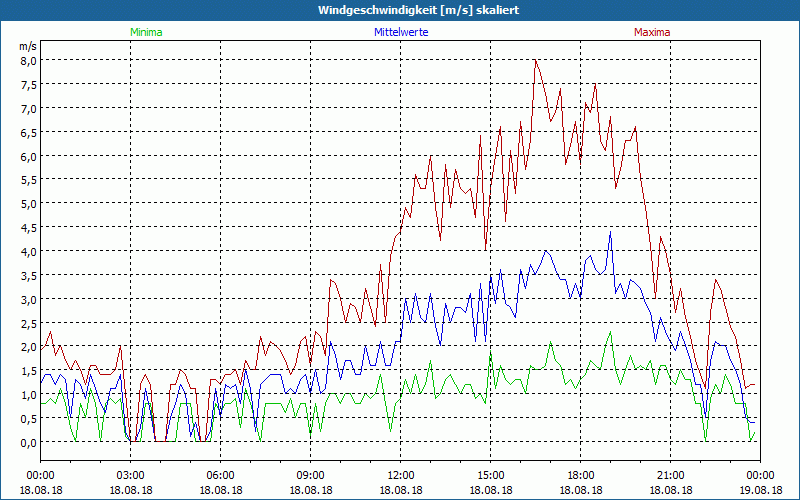Click the 3,0 y-axis value
Viewport: 800px width, 500px height.
29,299
